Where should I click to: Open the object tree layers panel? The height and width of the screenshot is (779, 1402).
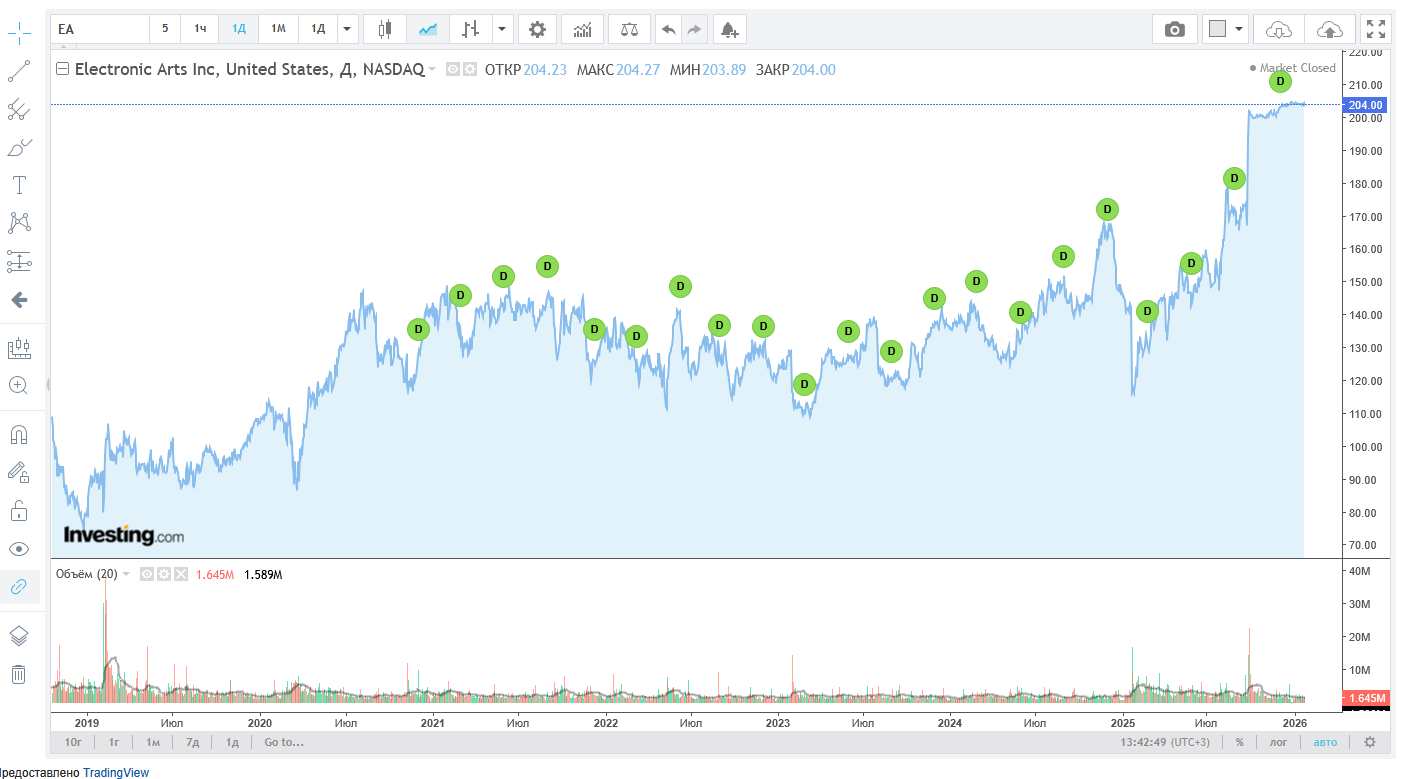tap(19, 636)
